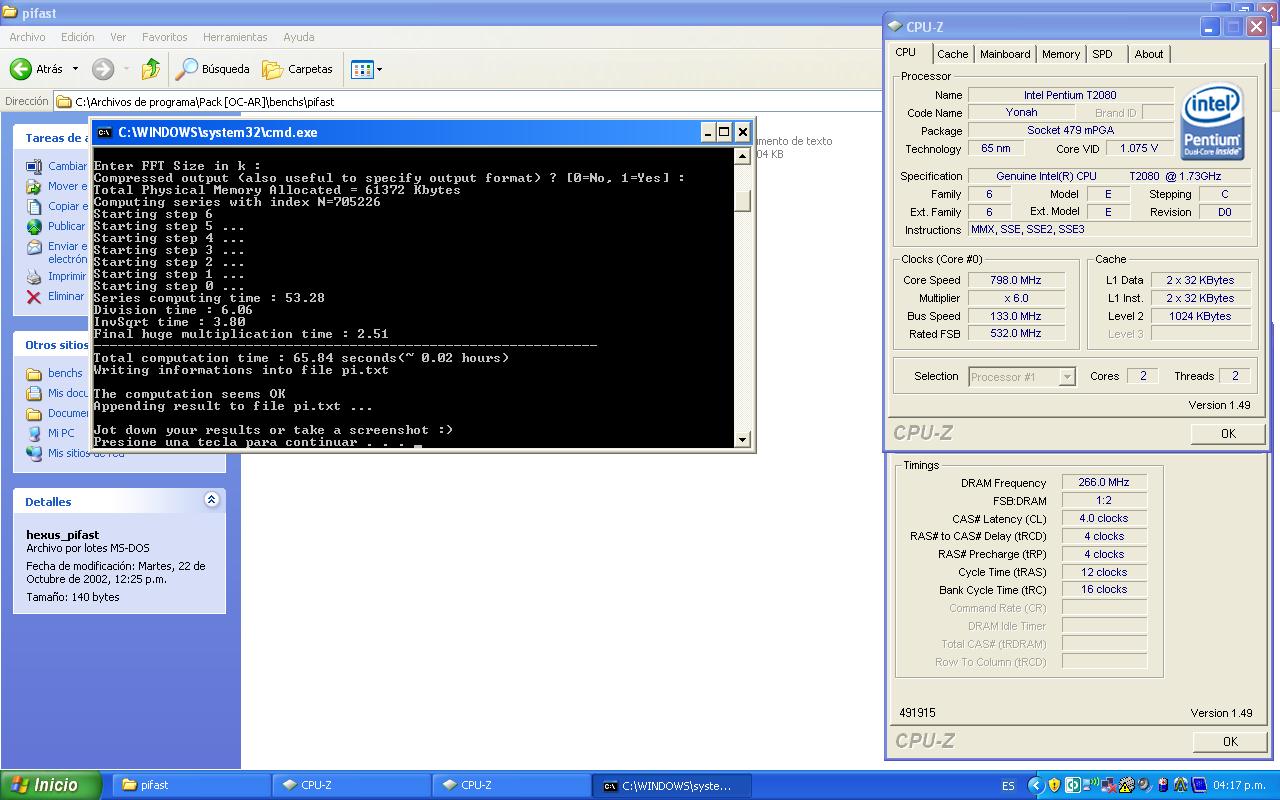Click the cmd.exe title bar icon
This screenshot has height=800, width=1280.
(104, 132)
